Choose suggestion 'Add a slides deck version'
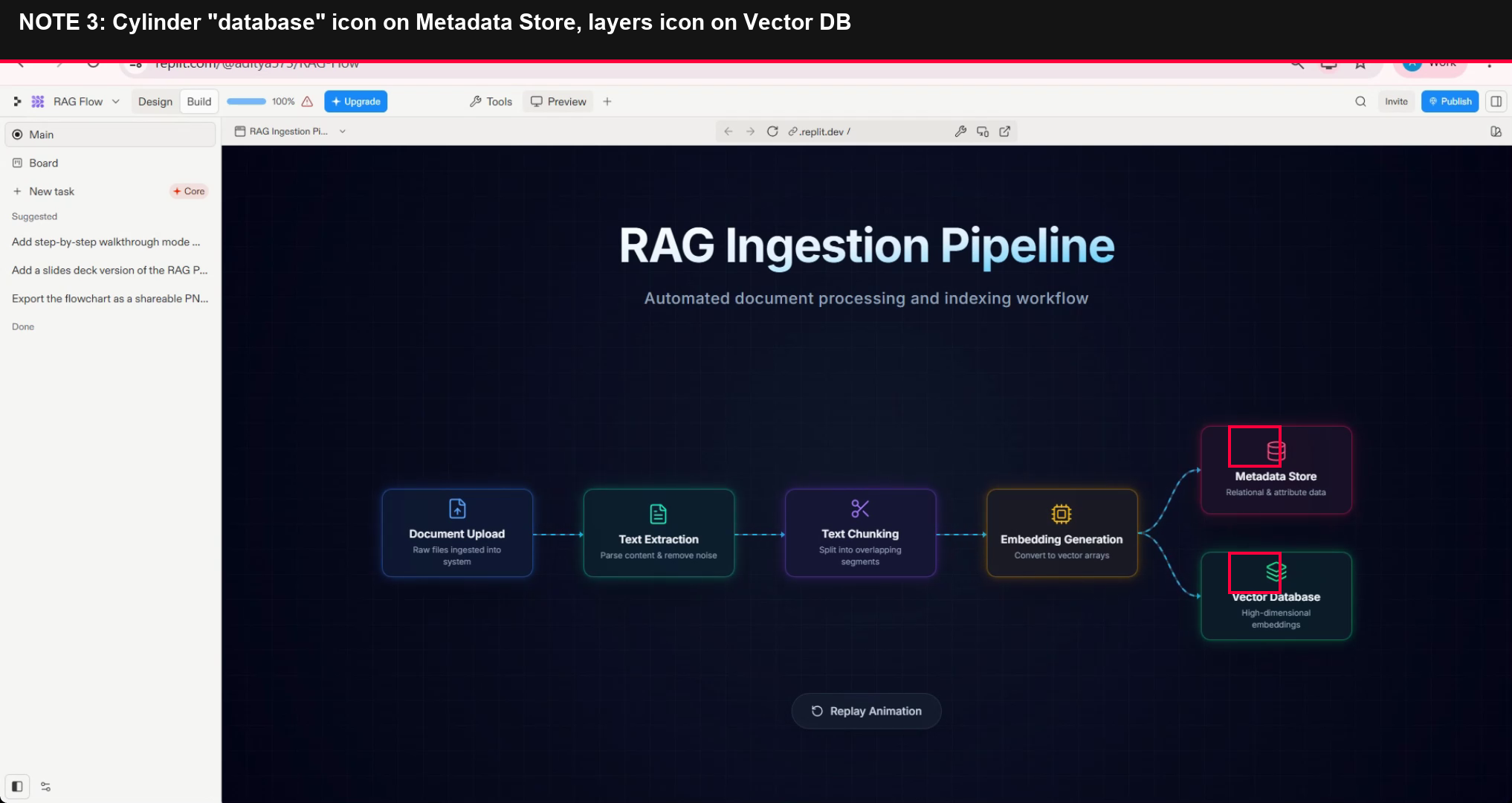The image size is (1512, 803). click(110, 270)
